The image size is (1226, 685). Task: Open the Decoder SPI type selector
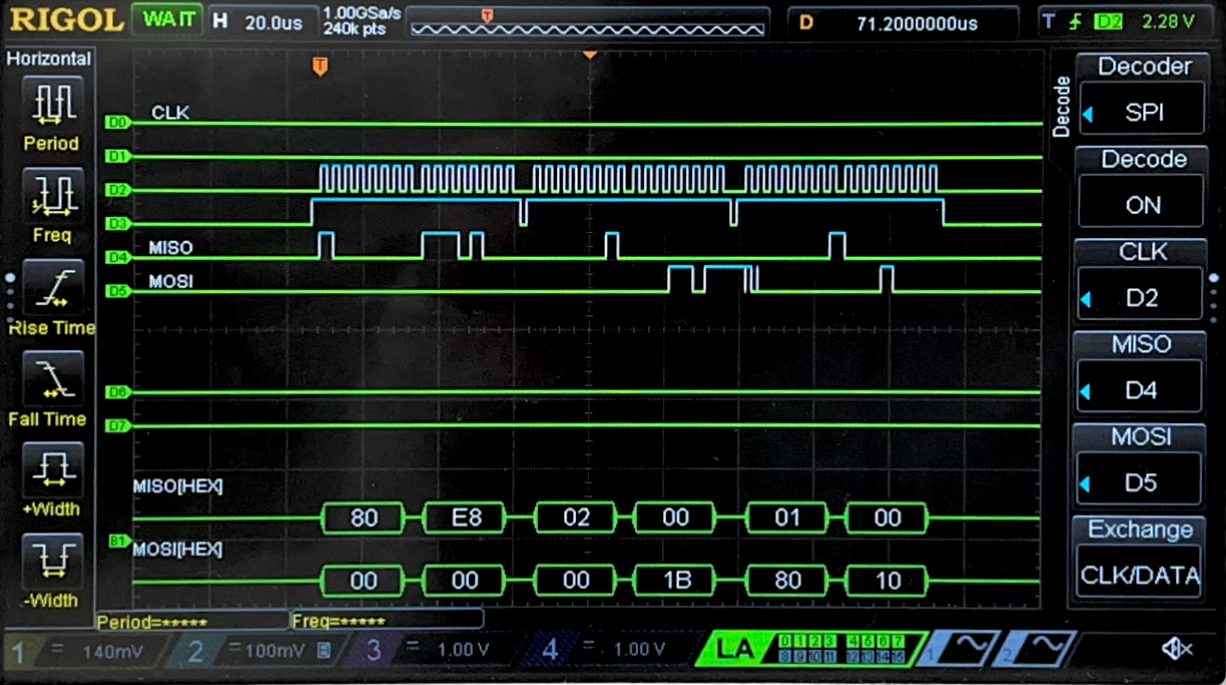click(x=1141, y=112)
